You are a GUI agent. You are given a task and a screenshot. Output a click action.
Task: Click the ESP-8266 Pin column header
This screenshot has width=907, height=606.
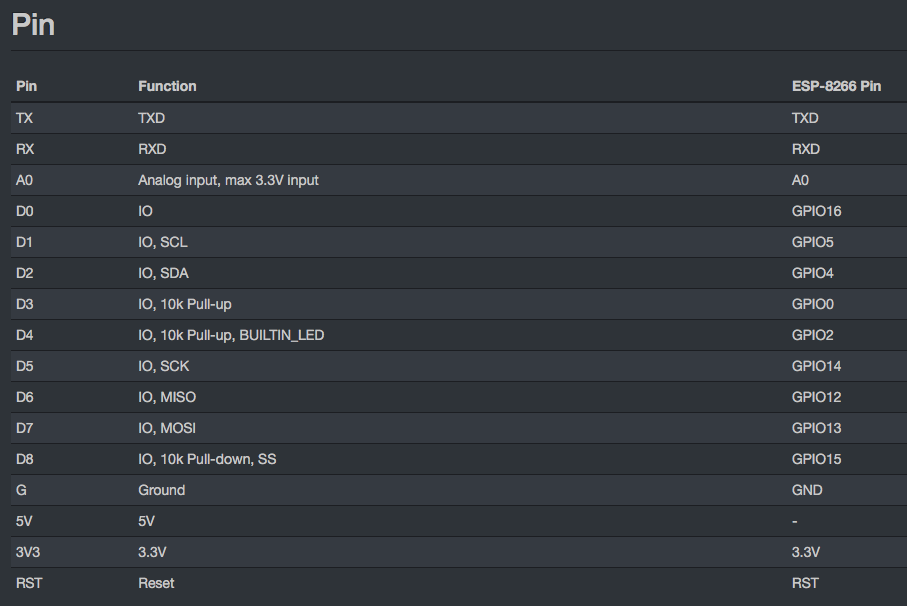pos(836,86)
